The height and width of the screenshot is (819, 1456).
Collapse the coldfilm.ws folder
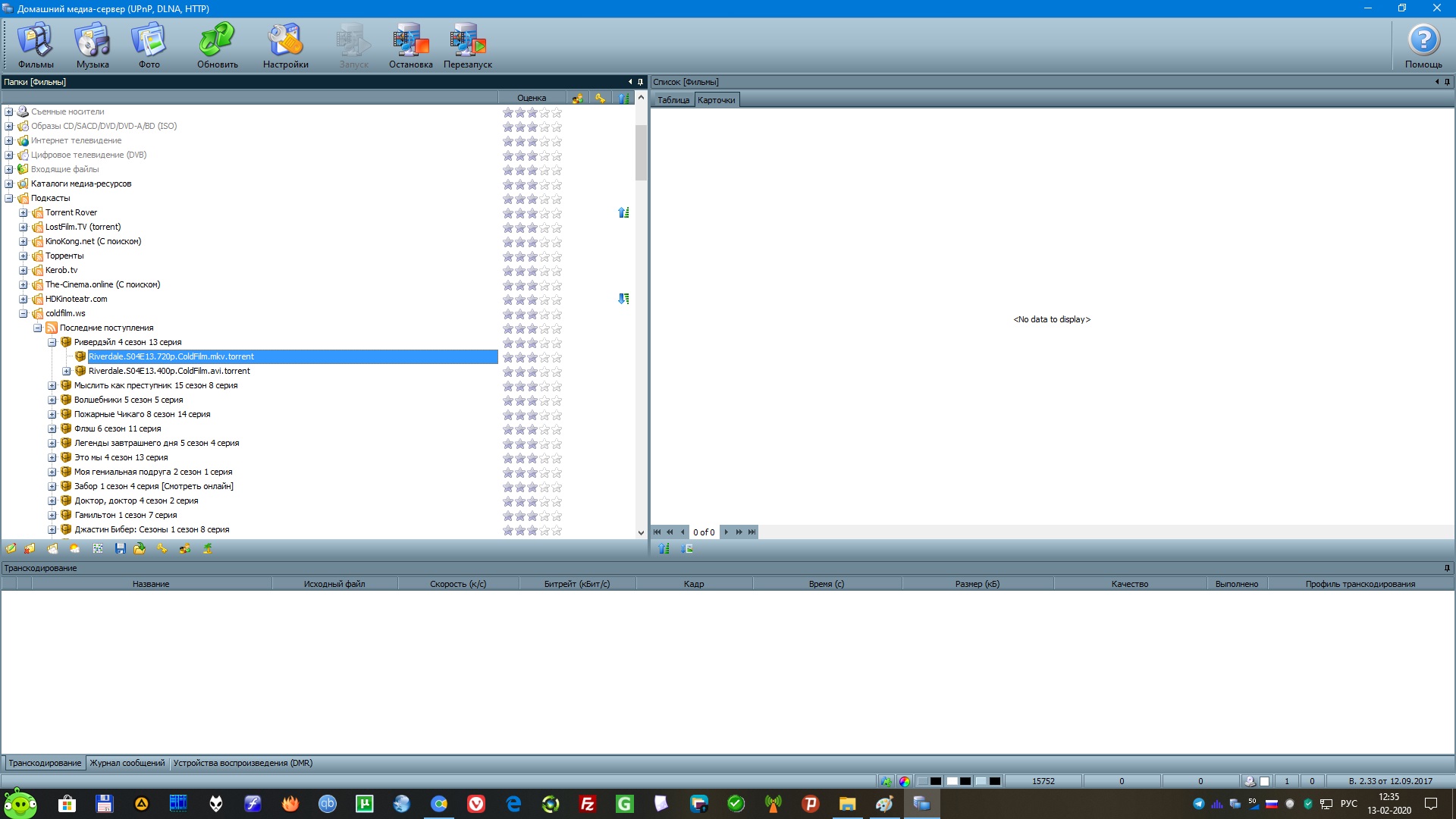(24, 314)
